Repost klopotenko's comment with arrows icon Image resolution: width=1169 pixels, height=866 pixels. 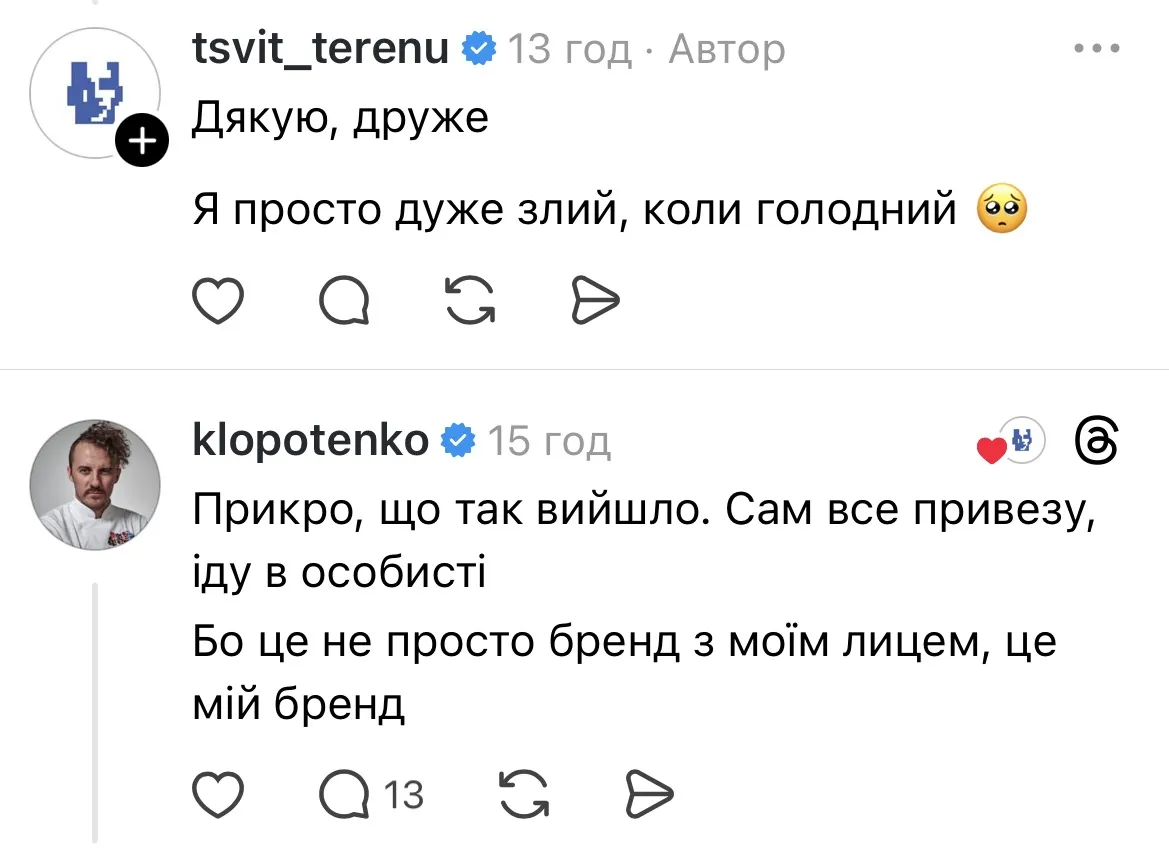tap(523, 795)
